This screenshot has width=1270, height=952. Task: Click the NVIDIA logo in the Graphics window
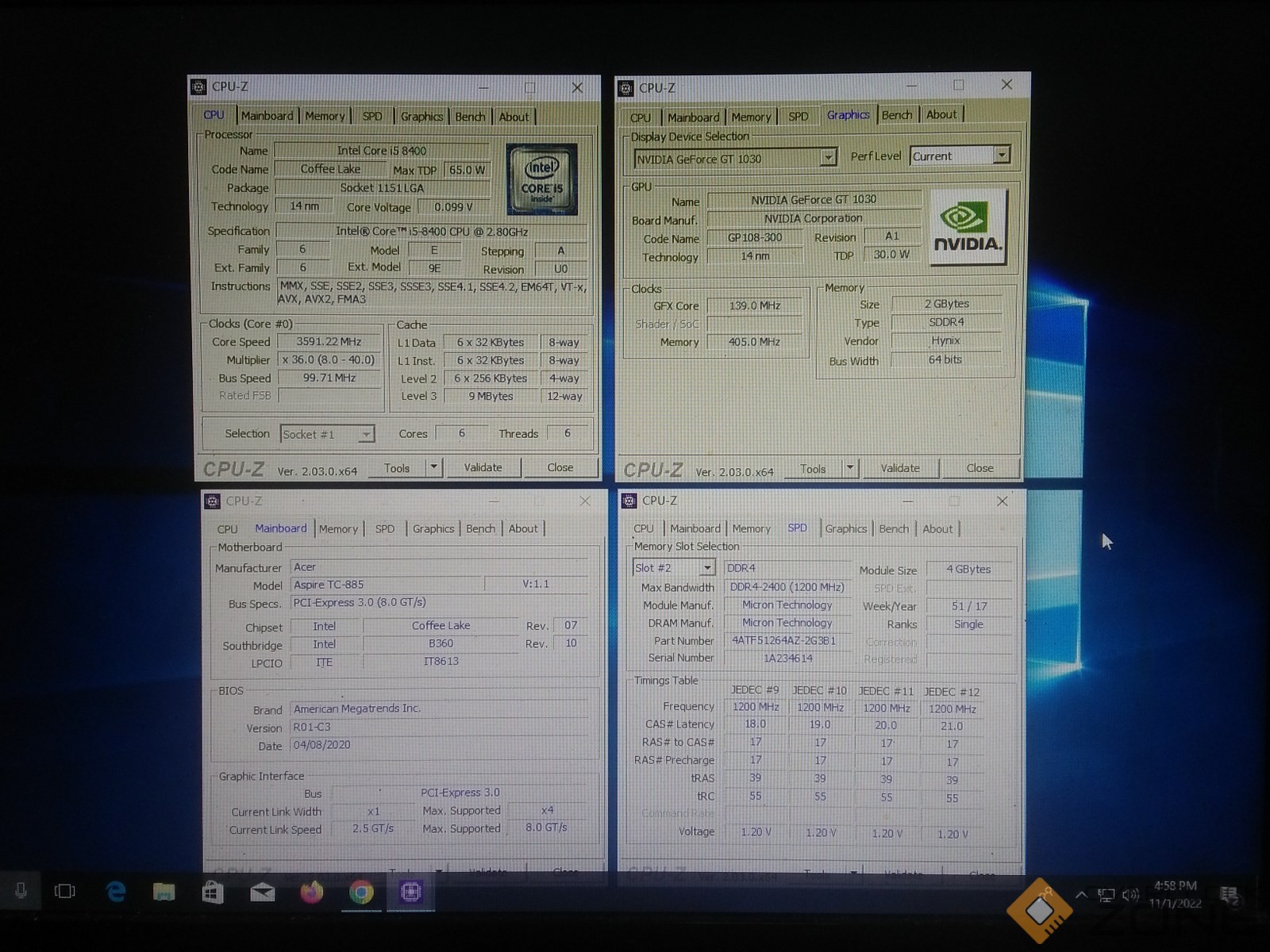[x=968, y=228]
